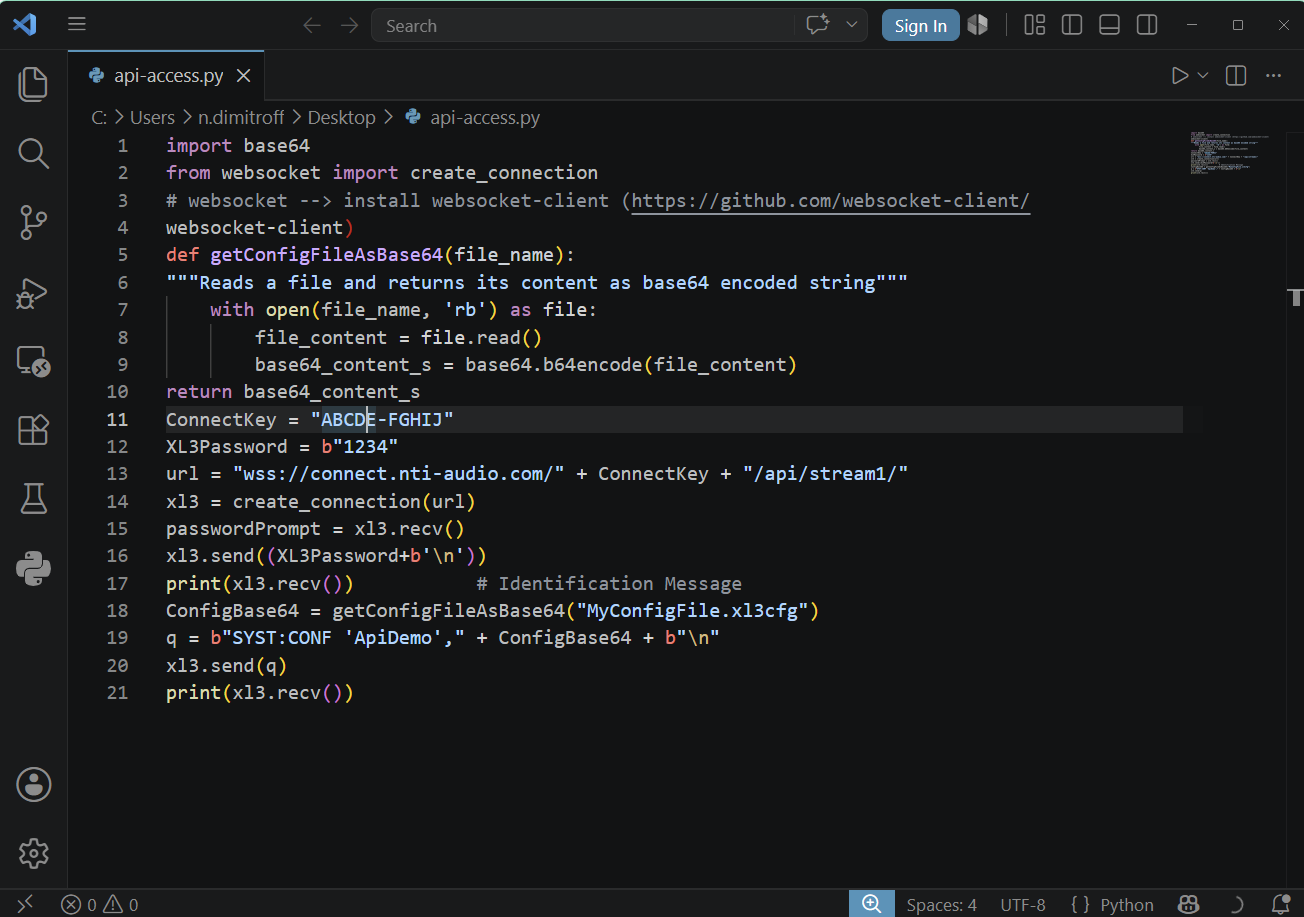Change encoding via UTF-8
Viewport: 1304px width, 917px height.
[1023, 904]
